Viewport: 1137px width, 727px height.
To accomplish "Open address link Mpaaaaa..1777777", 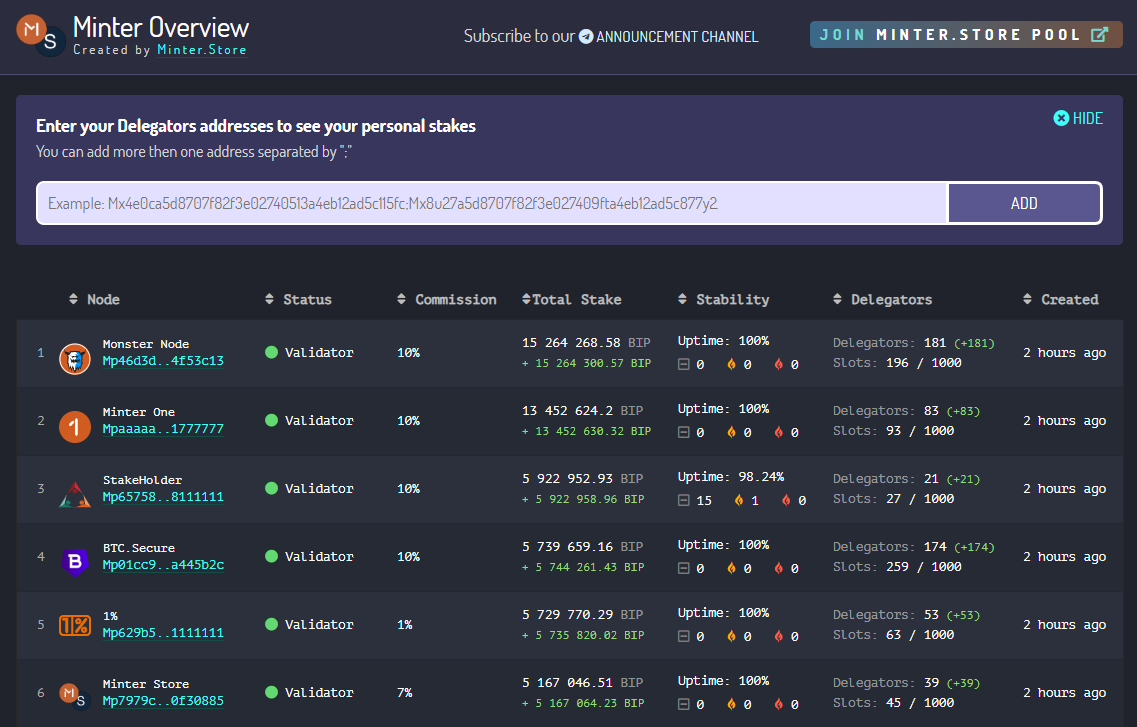I will 163,429.
